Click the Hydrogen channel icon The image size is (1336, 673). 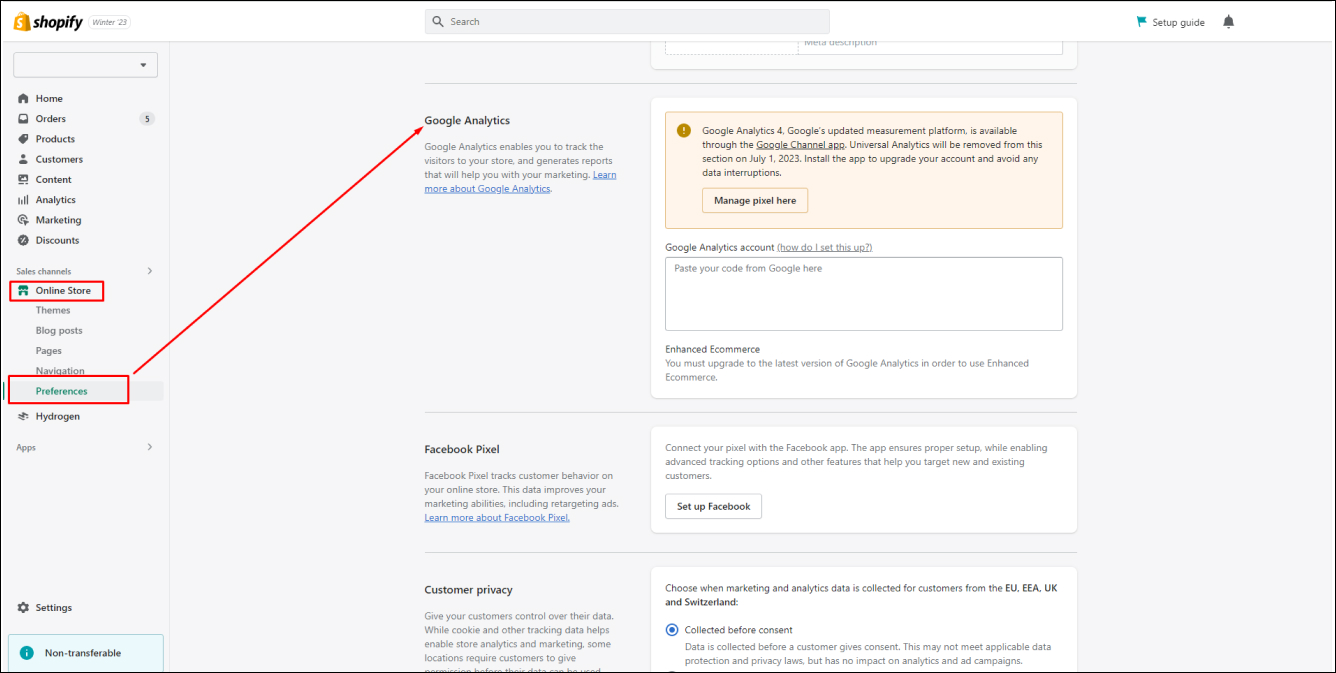click(x=23, y=416)
